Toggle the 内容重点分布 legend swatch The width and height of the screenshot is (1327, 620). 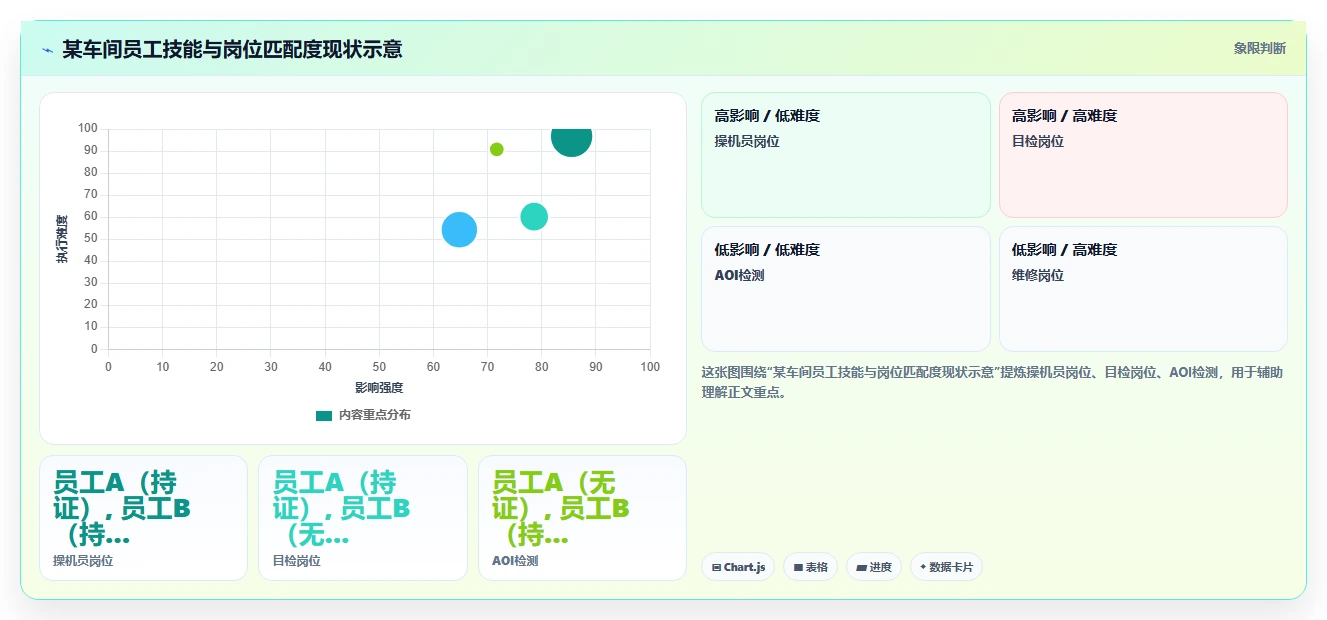pyautogui.click(x=324, y=415)
